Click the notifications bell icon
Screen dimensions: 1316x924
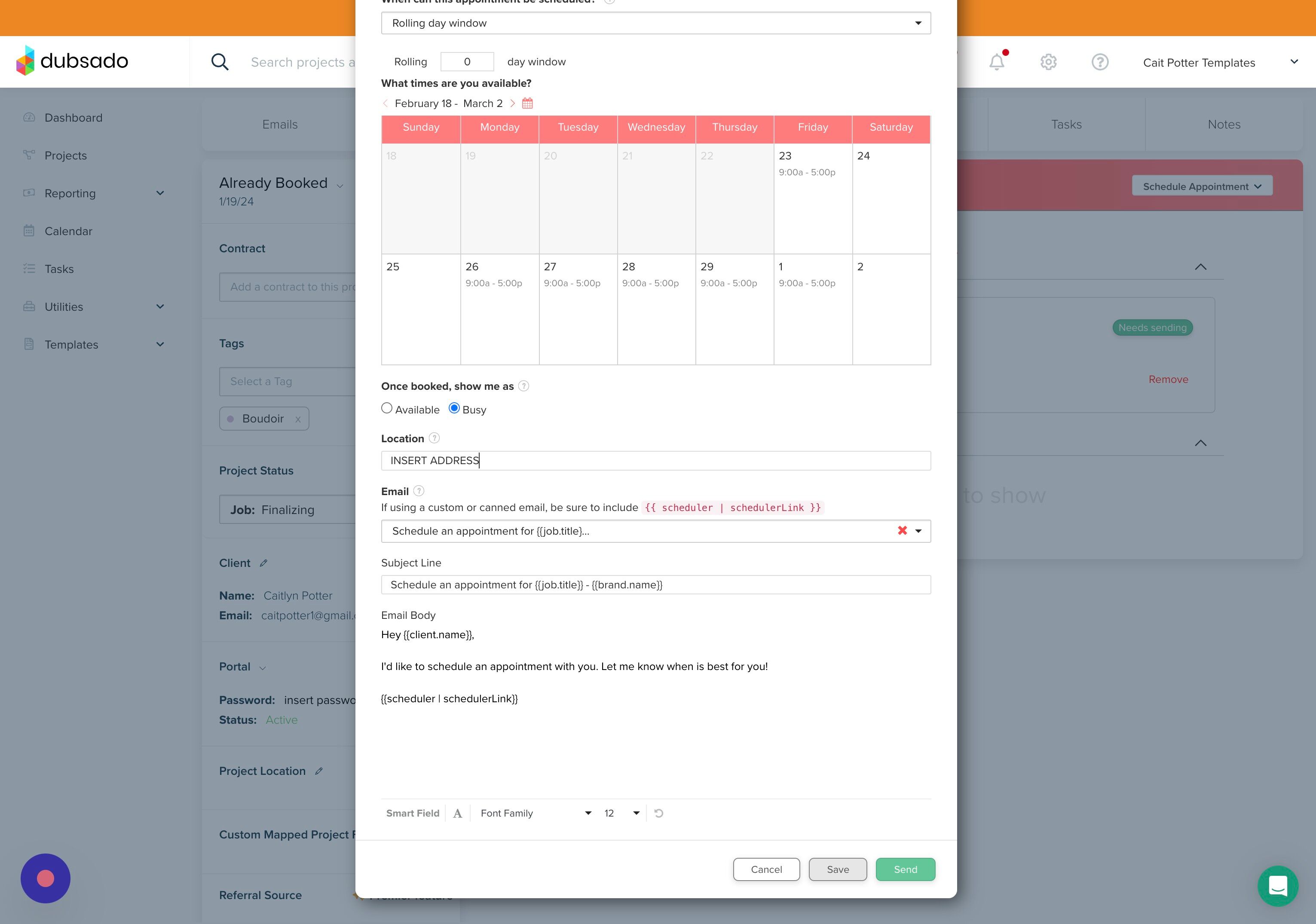[x=997, y=62]
